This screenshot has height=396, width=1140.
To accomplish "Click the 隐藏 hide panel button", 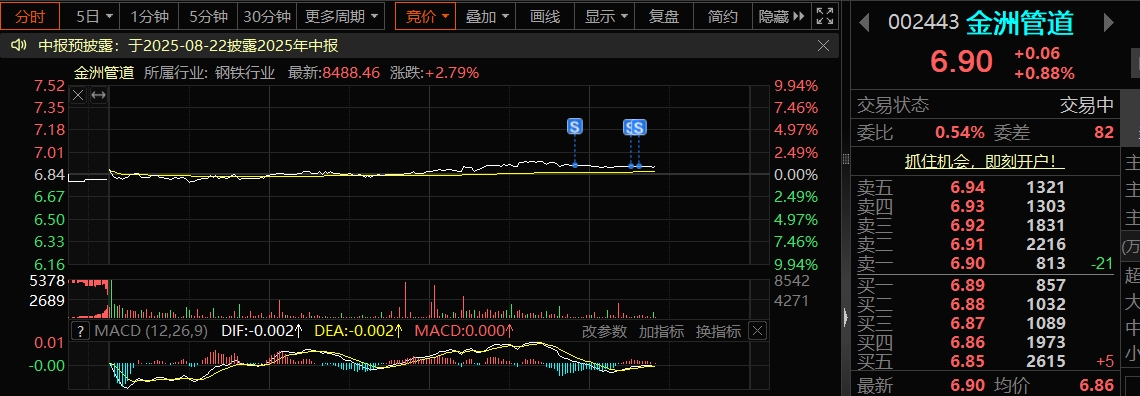I will point(781,16).
